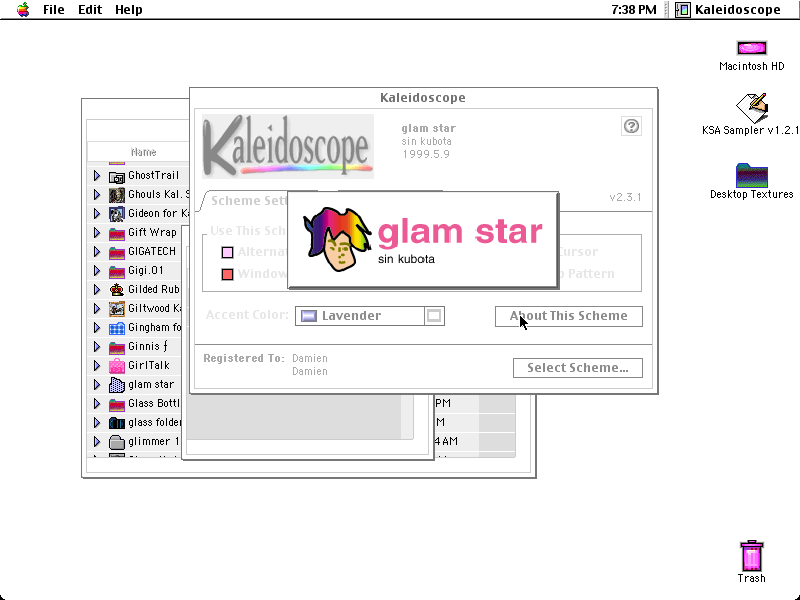The image size is (800, 600).
Task: Select the glass folder scheme icon
Action: click(117, 423)
